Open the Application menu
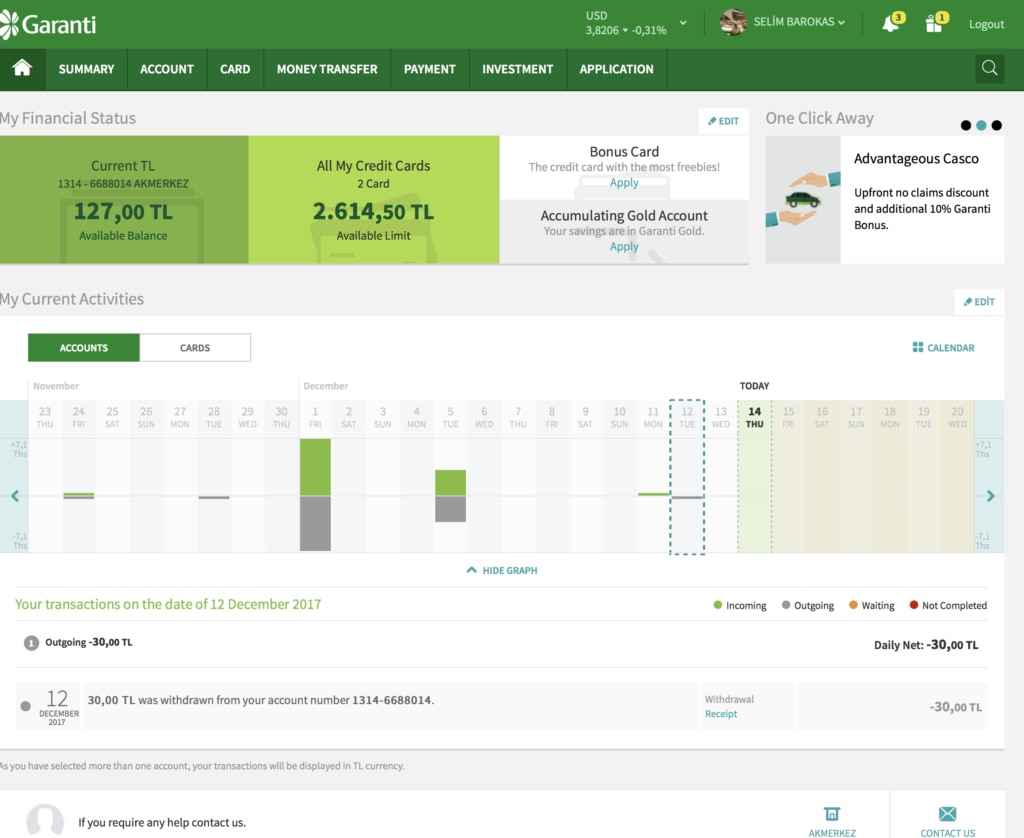The width and height of the screenshot is (1024, 838). click(616, 69)
